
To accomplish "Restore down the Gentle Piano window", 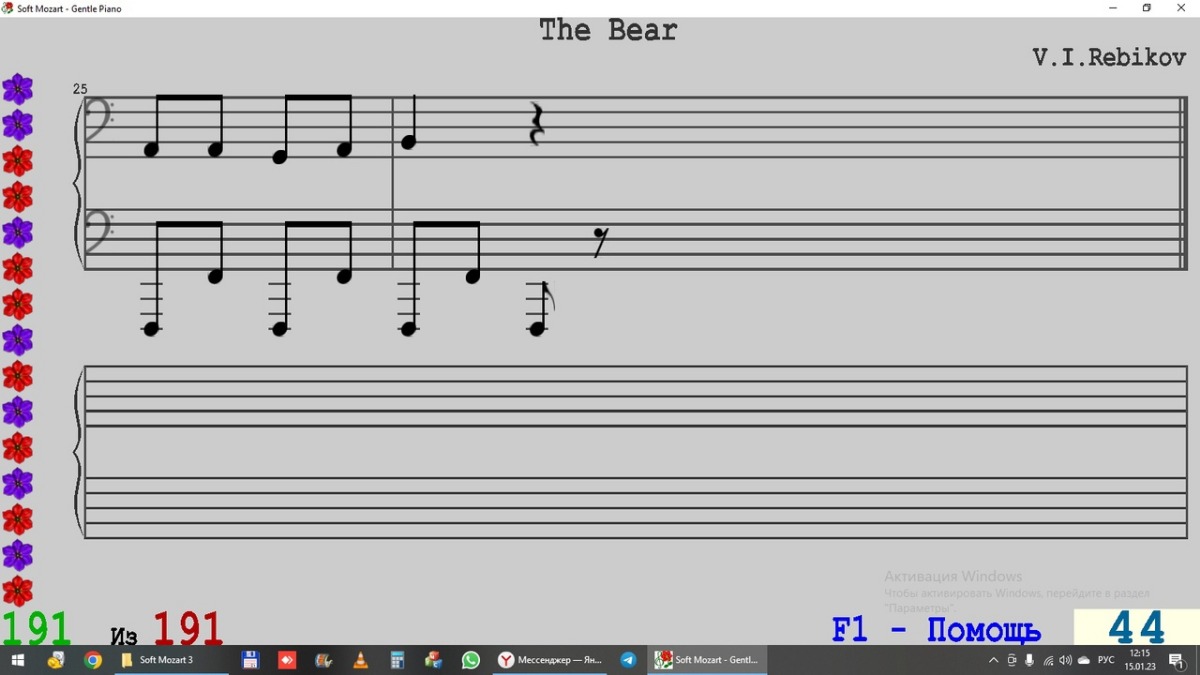I will pos(1147,8).
